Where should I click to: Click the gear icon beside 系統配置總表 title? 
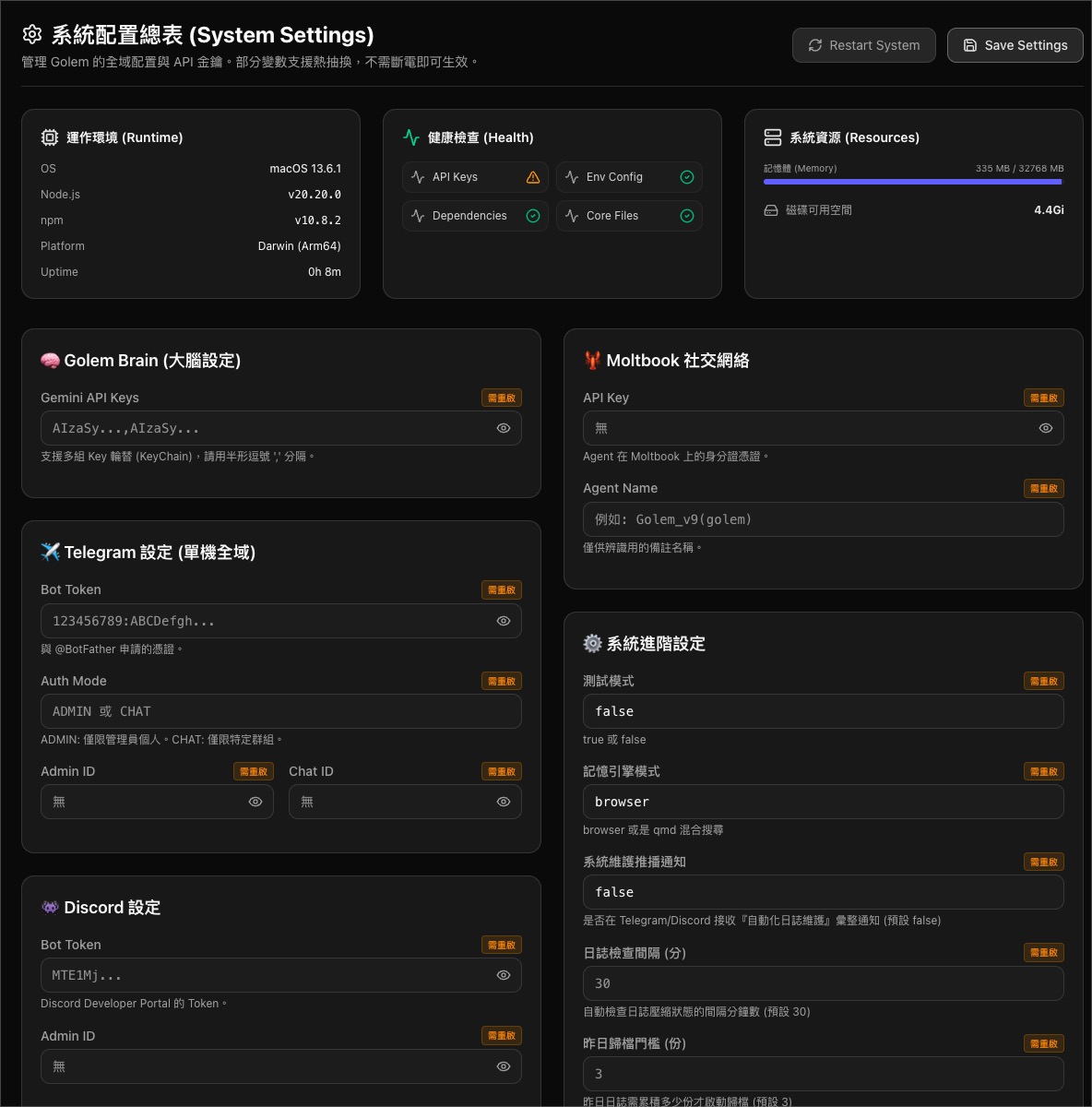(x=32, y=35)
